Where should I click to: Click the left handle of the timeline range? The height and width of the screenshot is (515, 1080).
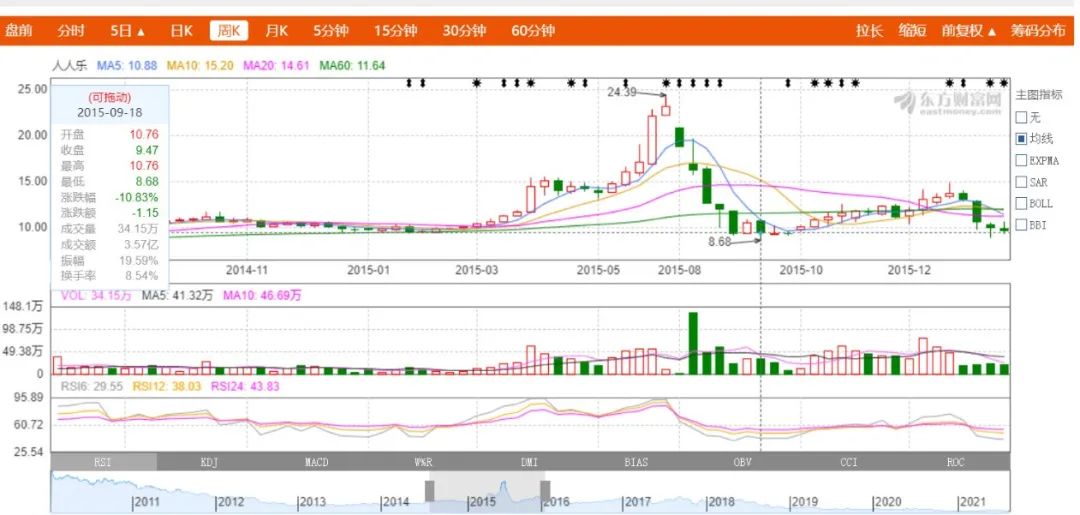point(430,491)
